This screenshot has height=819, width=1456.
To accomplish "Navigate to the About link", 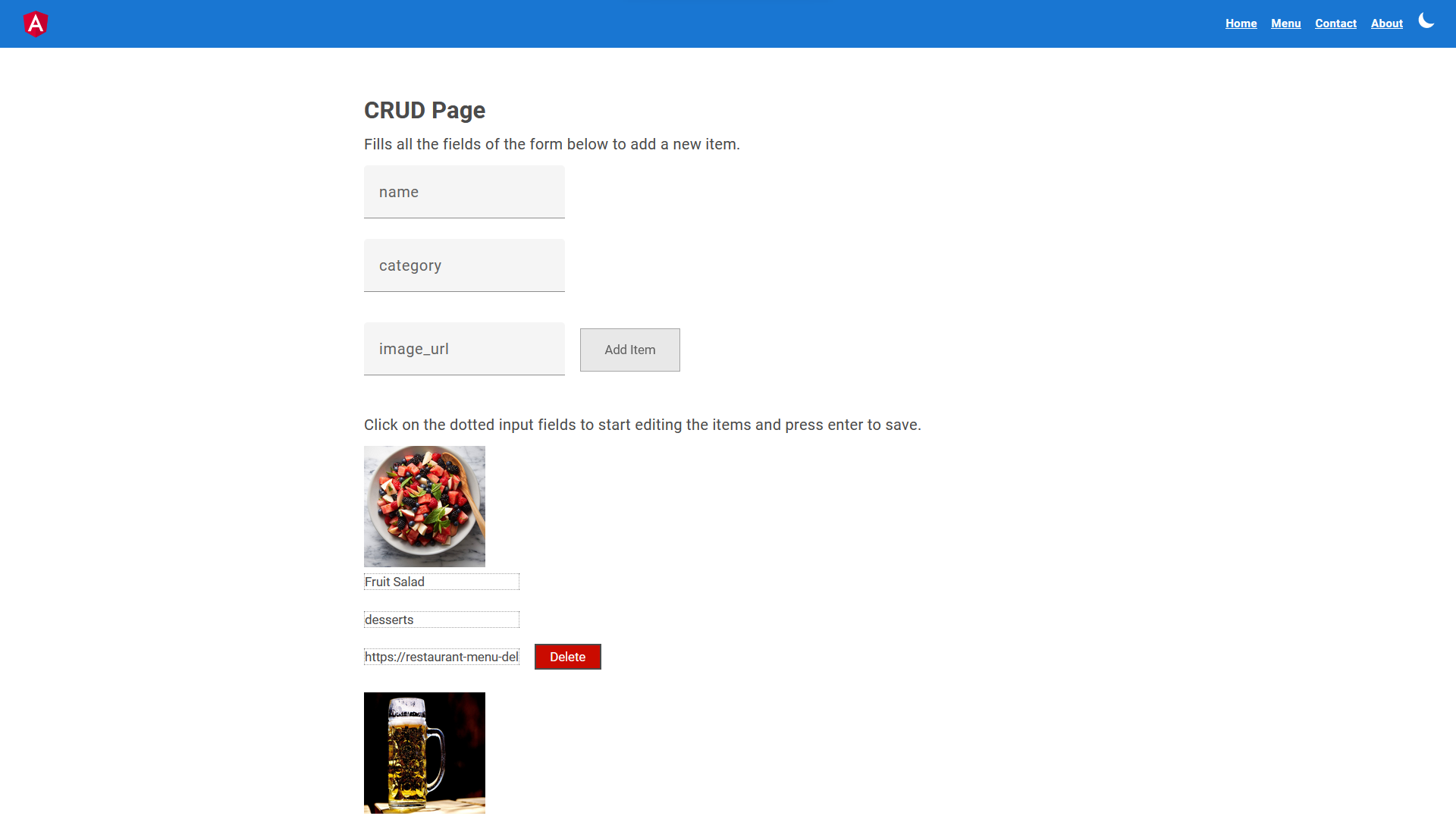I will tap(1386, 24).
